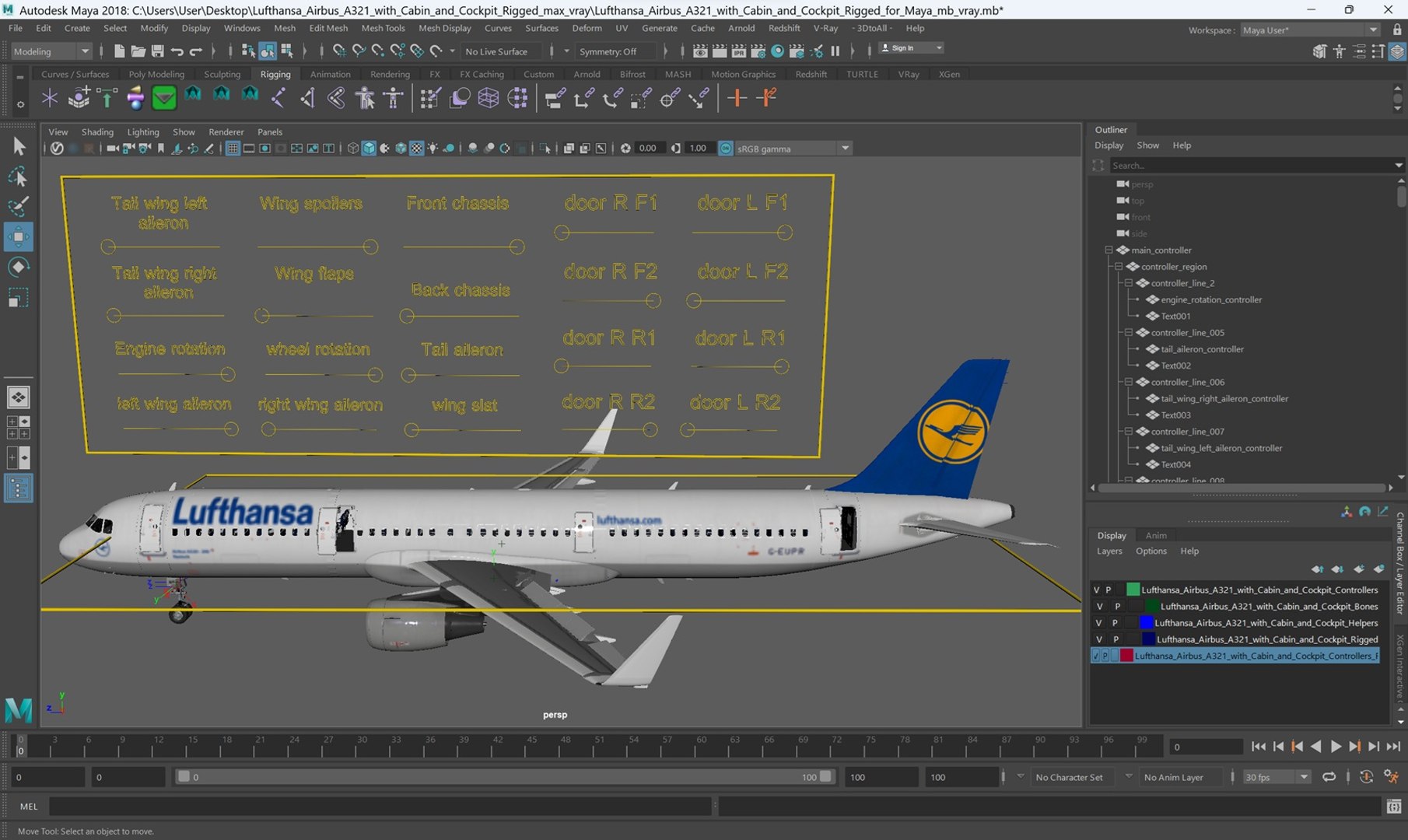Open the Workspace Maya User dropdown

1309,30
